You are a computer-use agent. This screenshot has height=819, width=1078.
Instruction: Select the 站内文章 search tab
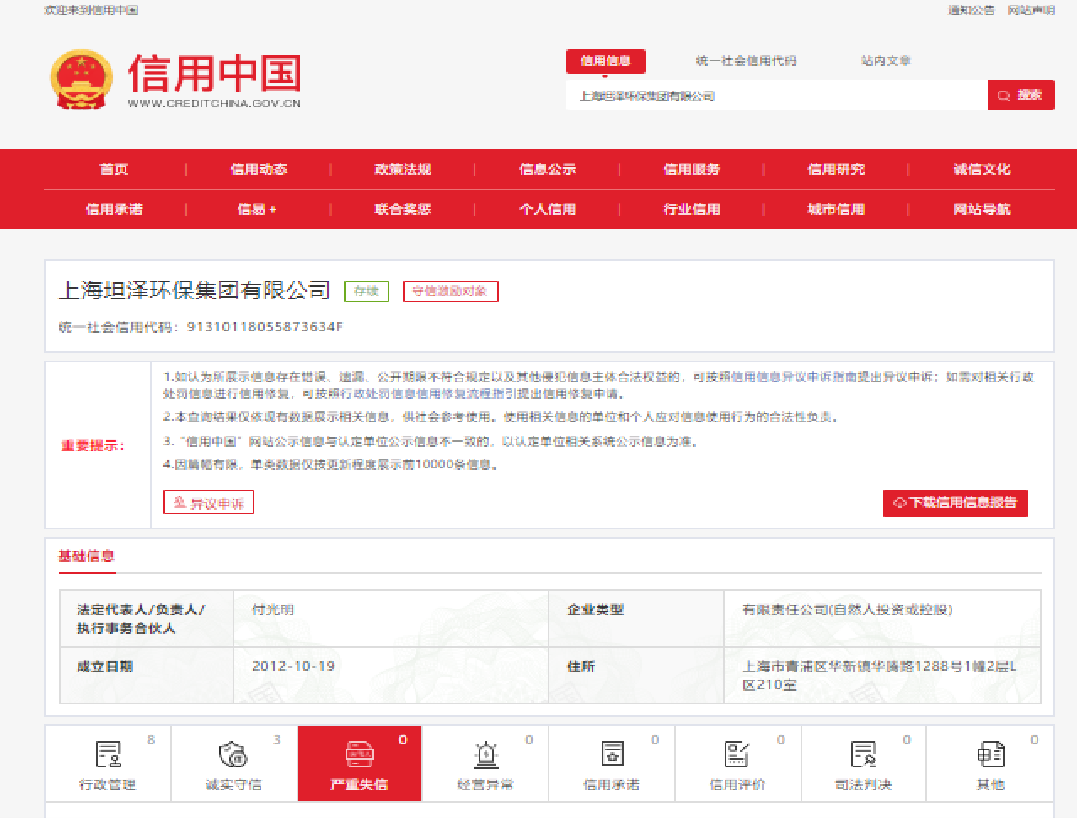click(886, 61)
